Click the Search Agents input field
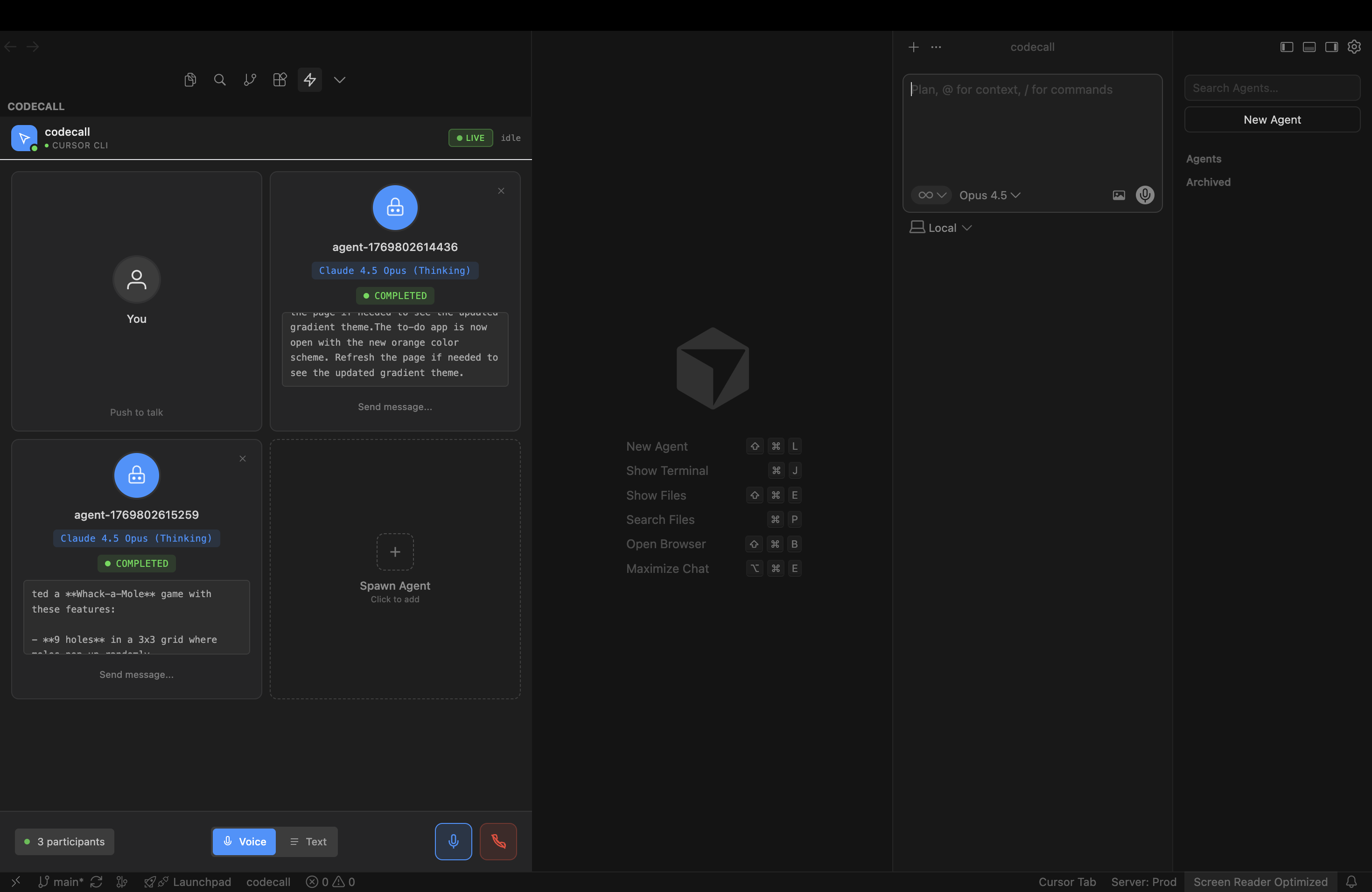Image resolution: width=1372 pixels, height=892 pixels. pos(1272,88)
